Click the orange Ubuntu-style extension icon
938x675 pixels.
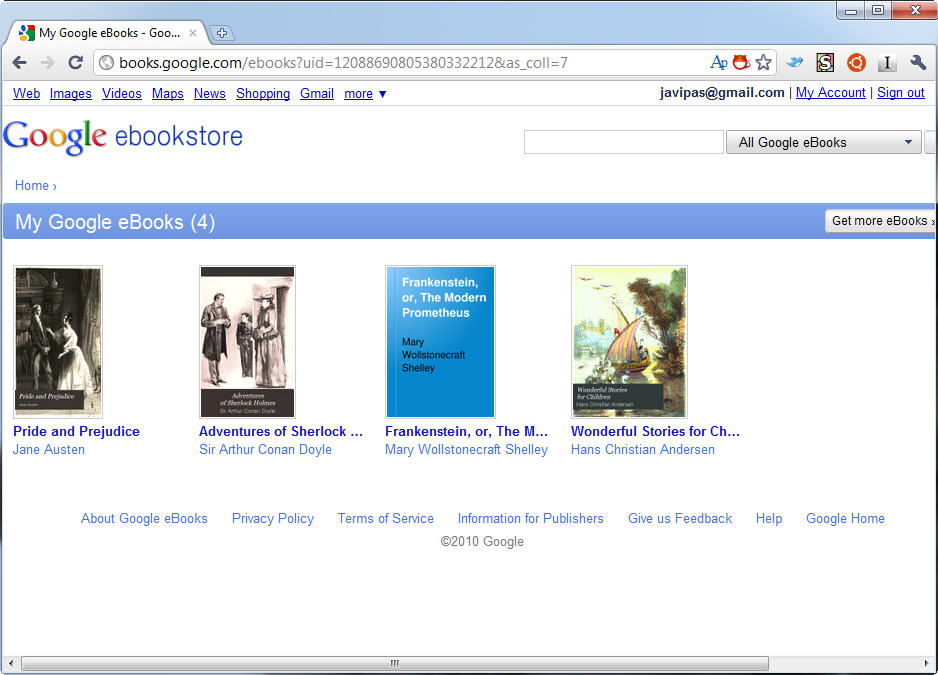pyautogui.click(x=856, y=62)
